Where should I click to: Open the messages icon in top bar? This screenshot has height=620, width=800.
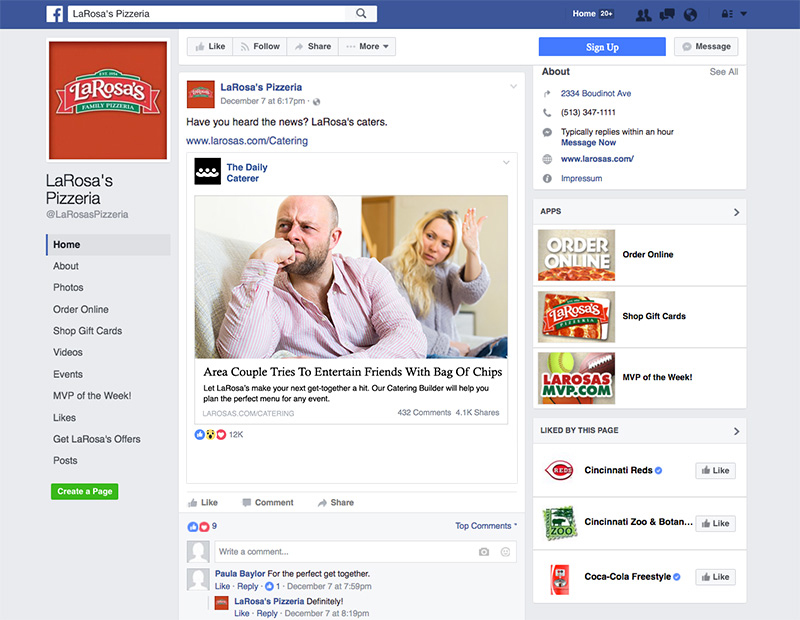(x=667, y=14)
